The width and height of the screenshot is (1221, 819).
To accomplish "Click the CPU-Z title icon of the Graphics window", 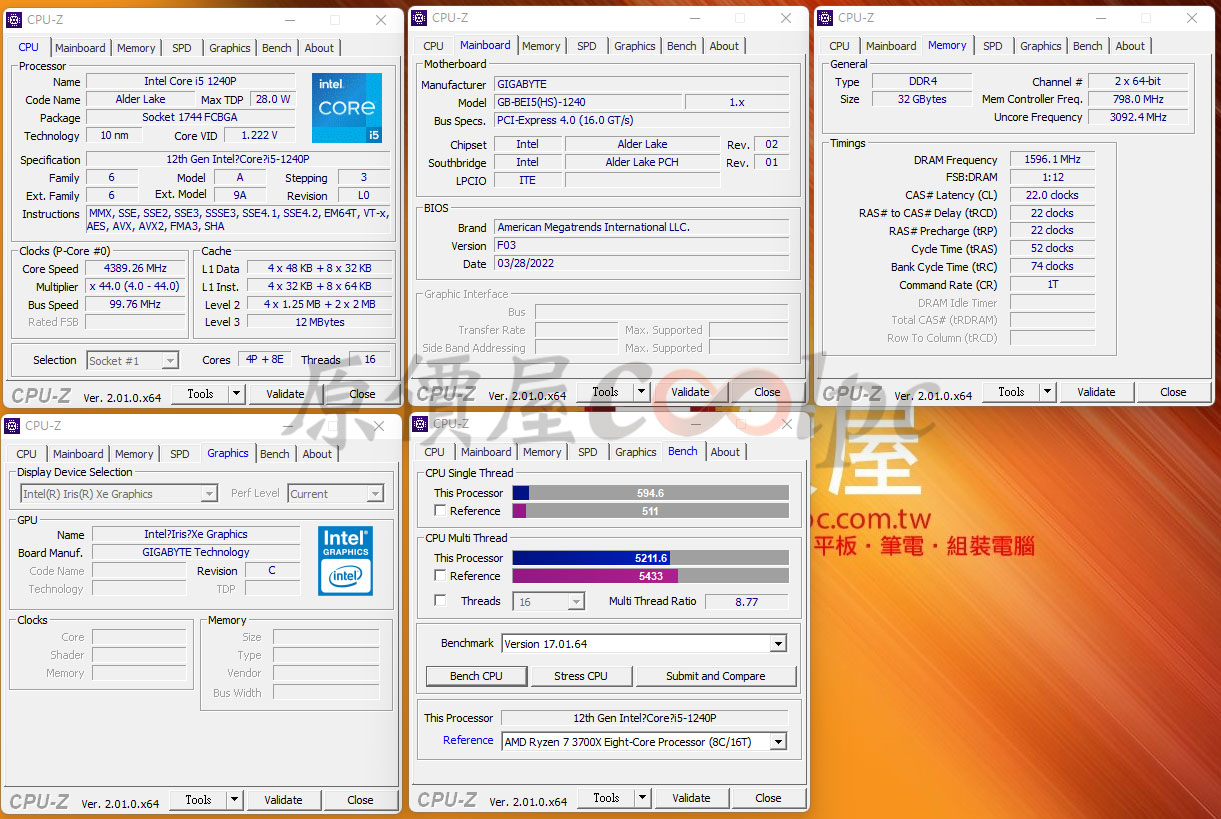I will click(13, 426).
